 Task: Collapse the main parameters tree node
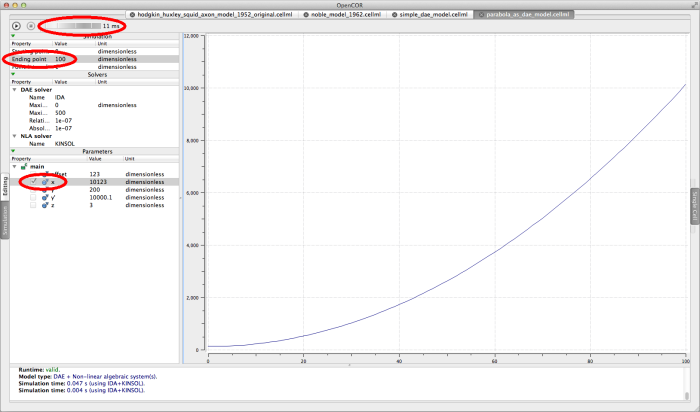tap(14, 166)
